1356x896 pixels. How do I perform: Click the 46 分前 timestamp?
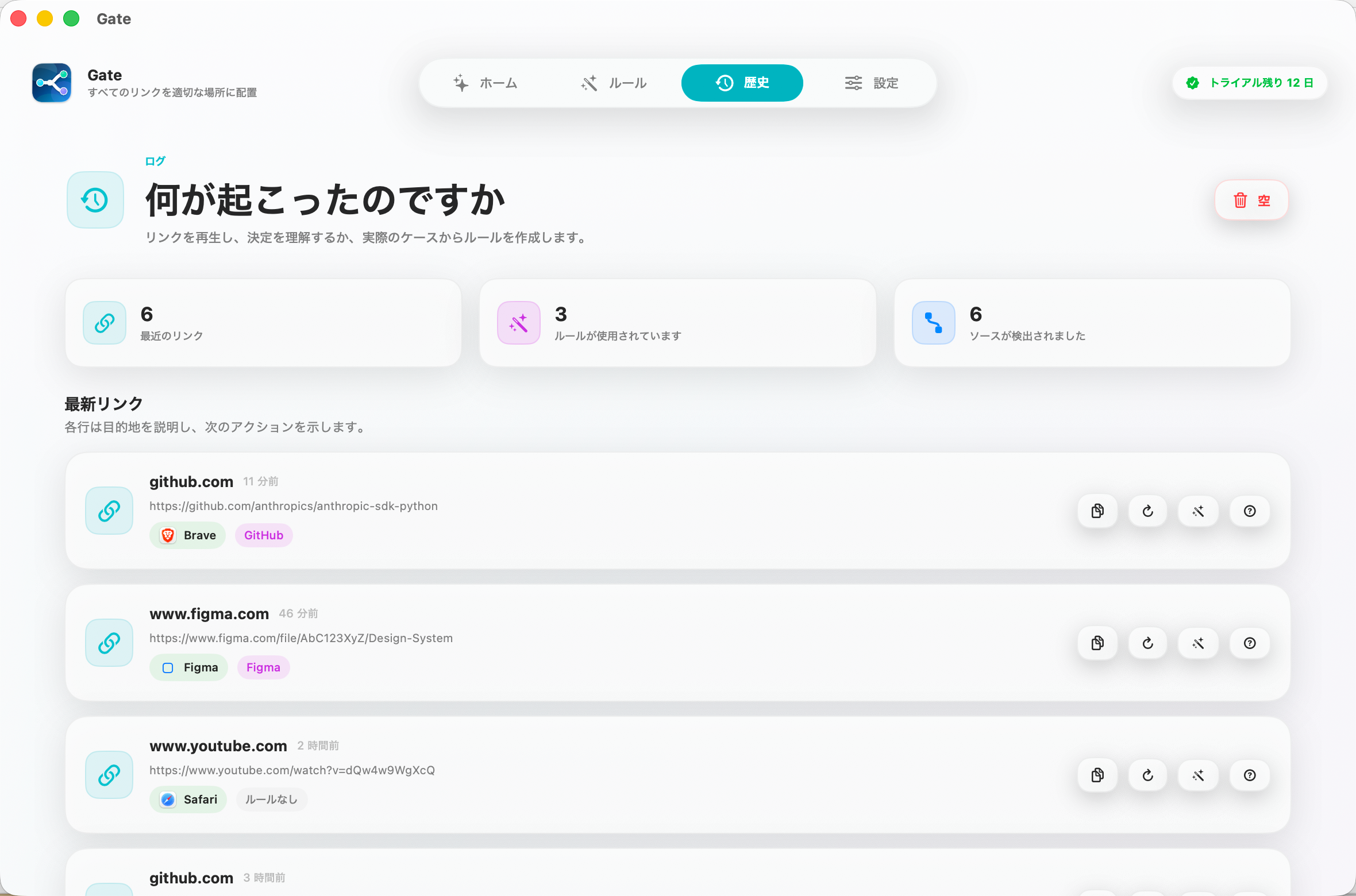[x=299, y=613]
